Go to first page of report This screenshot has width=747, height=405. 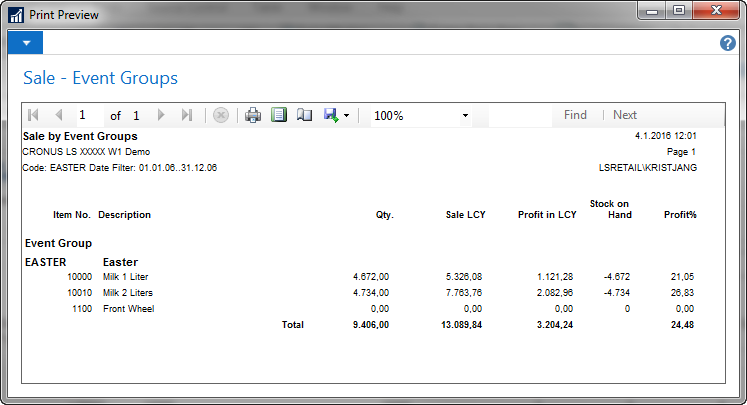pos(34,115)
